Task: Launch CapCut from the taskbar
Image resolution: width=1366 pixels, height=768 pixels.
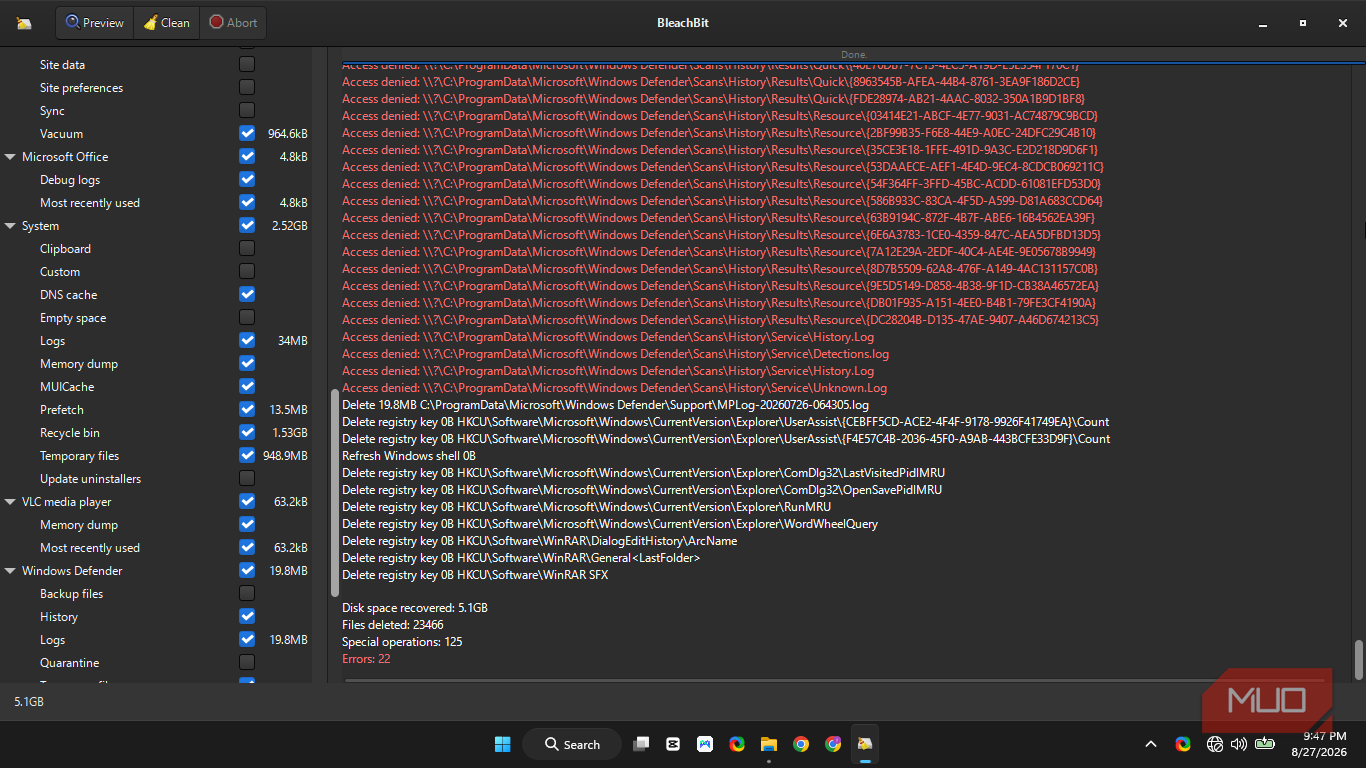Action: click(x=673, y=744)
